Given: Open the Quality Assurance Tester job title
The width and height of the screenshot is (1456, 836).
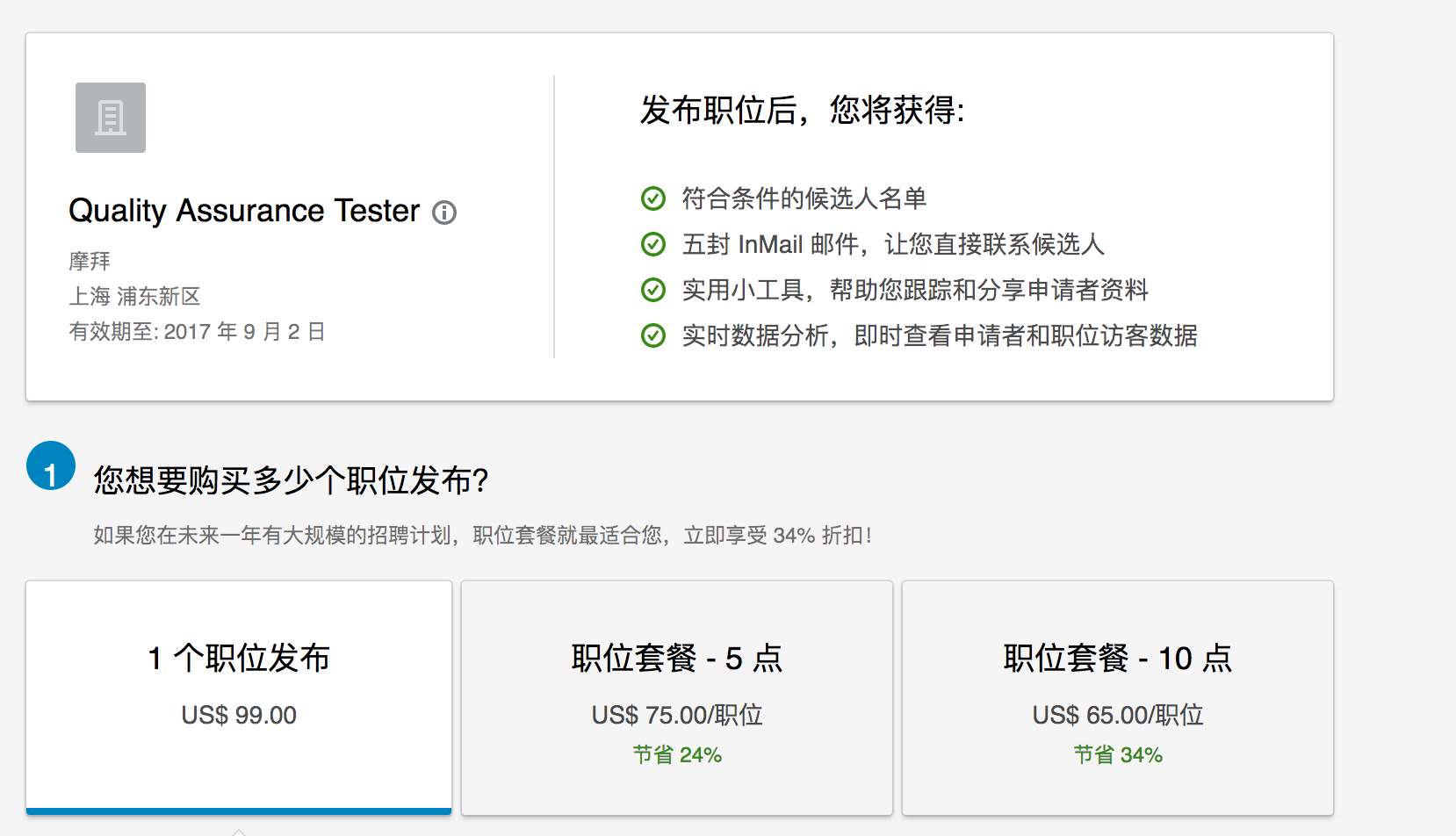Looking at the screenshot, I should coord(244,211).
